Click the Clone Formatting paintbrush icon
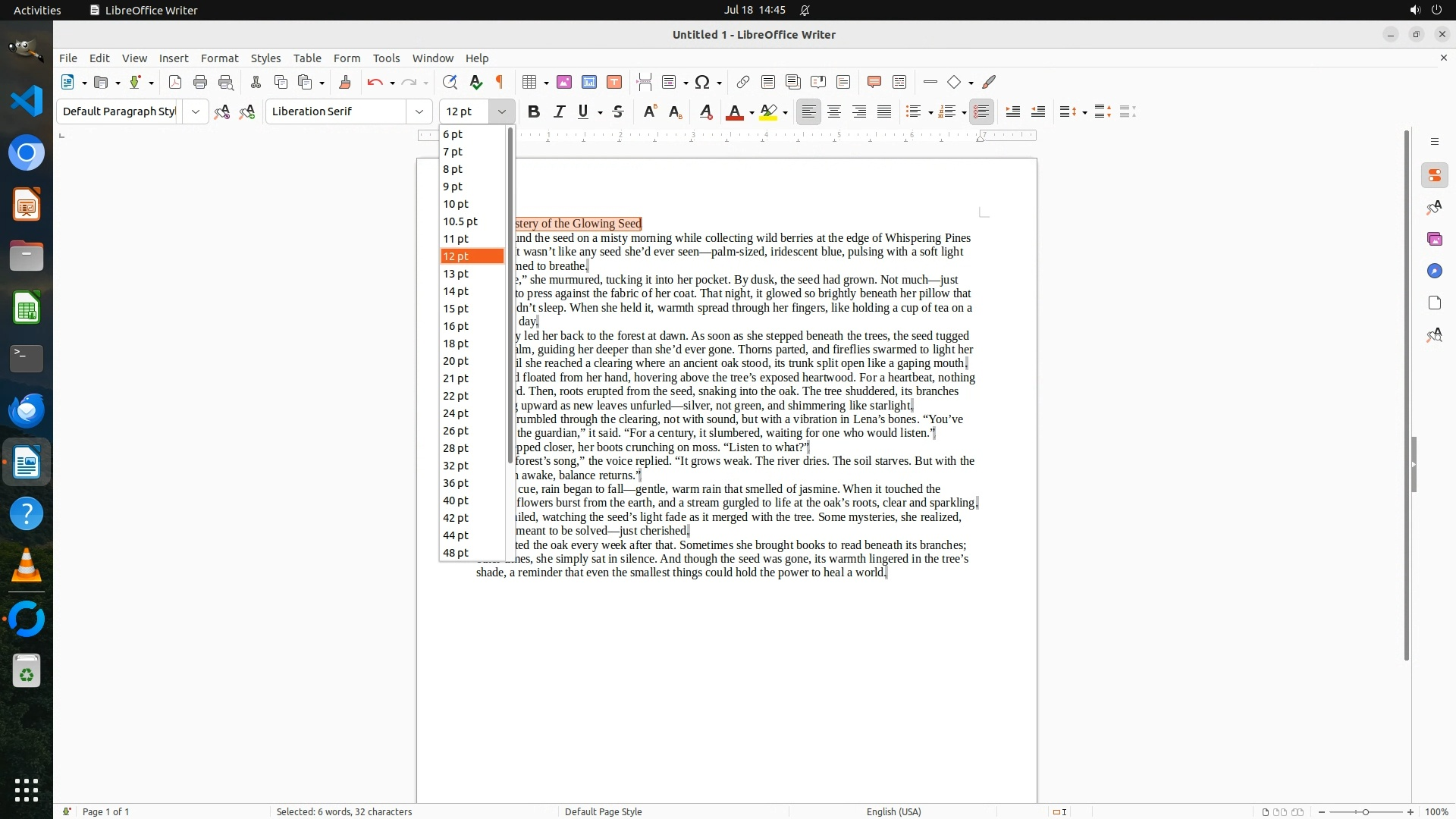Image resolution: width=1456 pixels, height=819 pixels. point(345,82)
